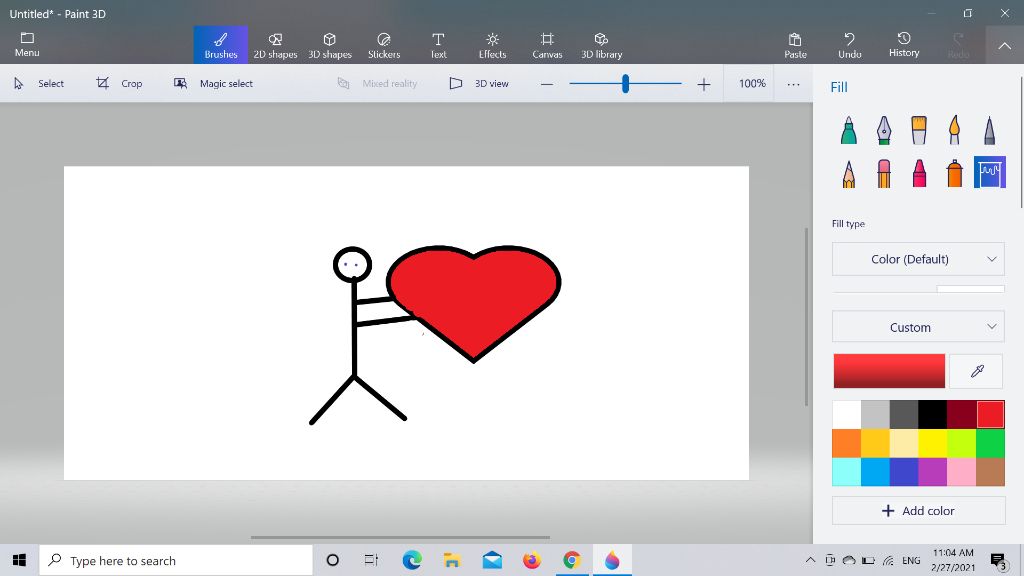Choose the Oil brush tool
The image size is (1024, 576).
919,130
